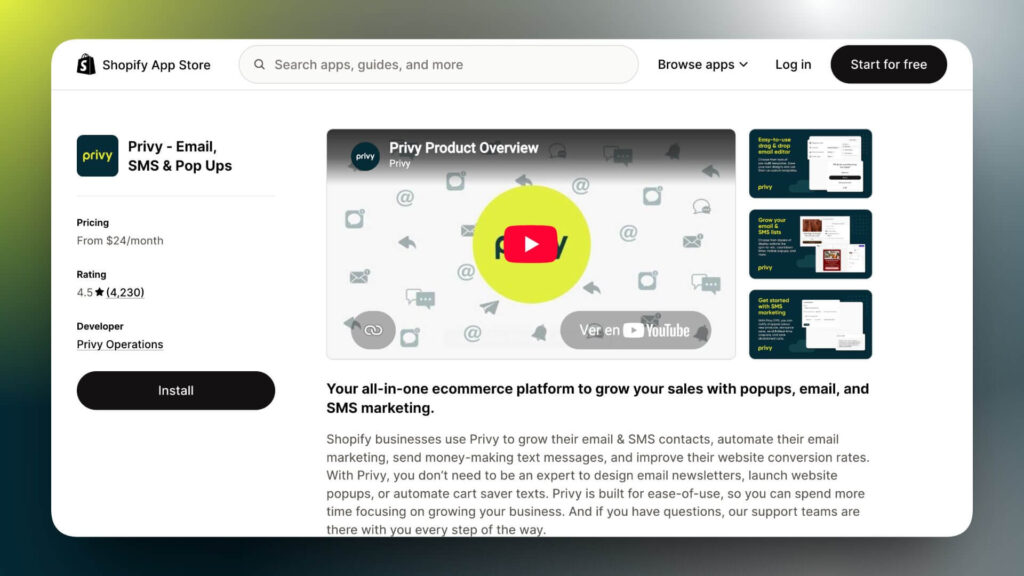Click the Start for free button
Image resolution: width=1024 pixels, height=576 pixels.
888,64
